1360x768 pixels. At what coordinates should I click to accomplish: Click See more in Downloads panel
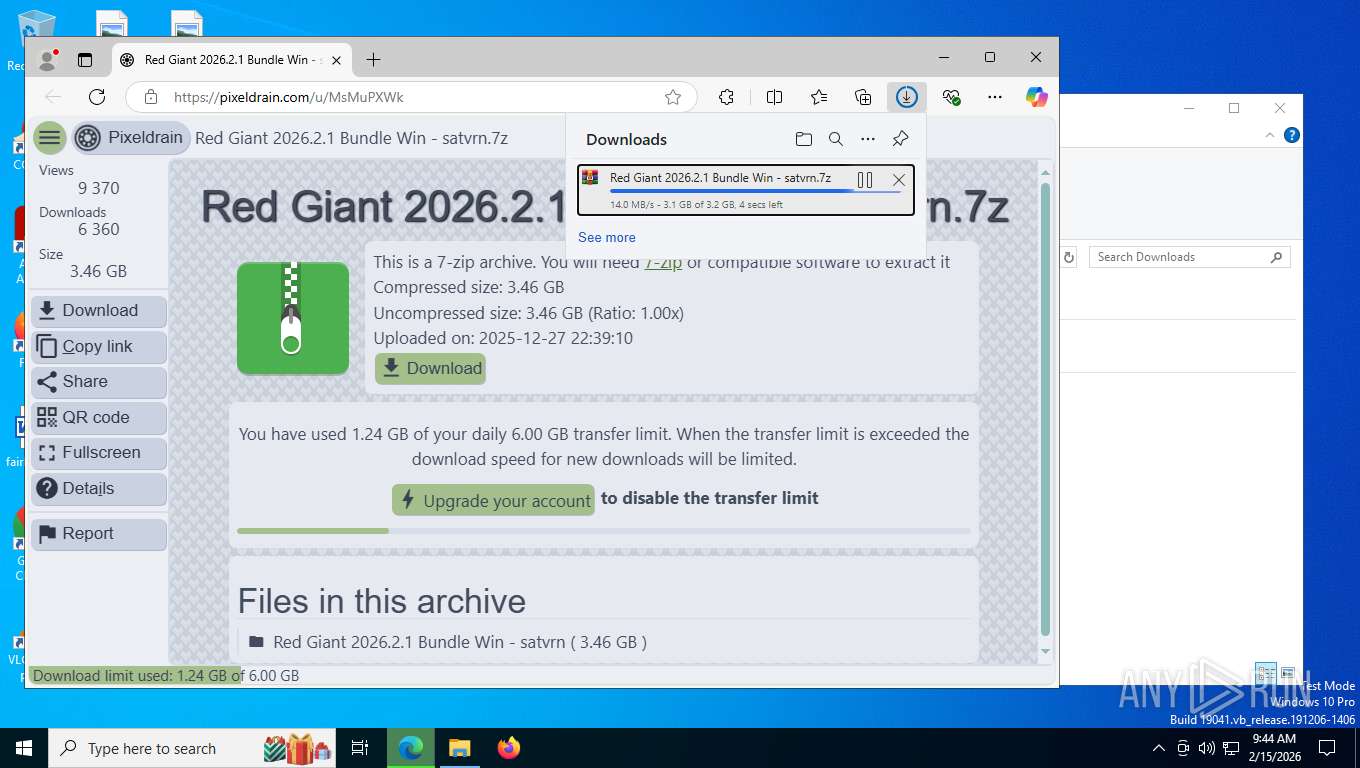(607, 237)
